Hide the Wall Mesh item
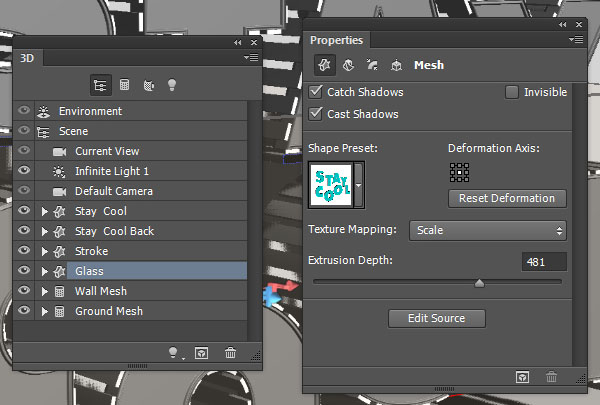This screenshot has height=405, width=600. tap(24, 290)
